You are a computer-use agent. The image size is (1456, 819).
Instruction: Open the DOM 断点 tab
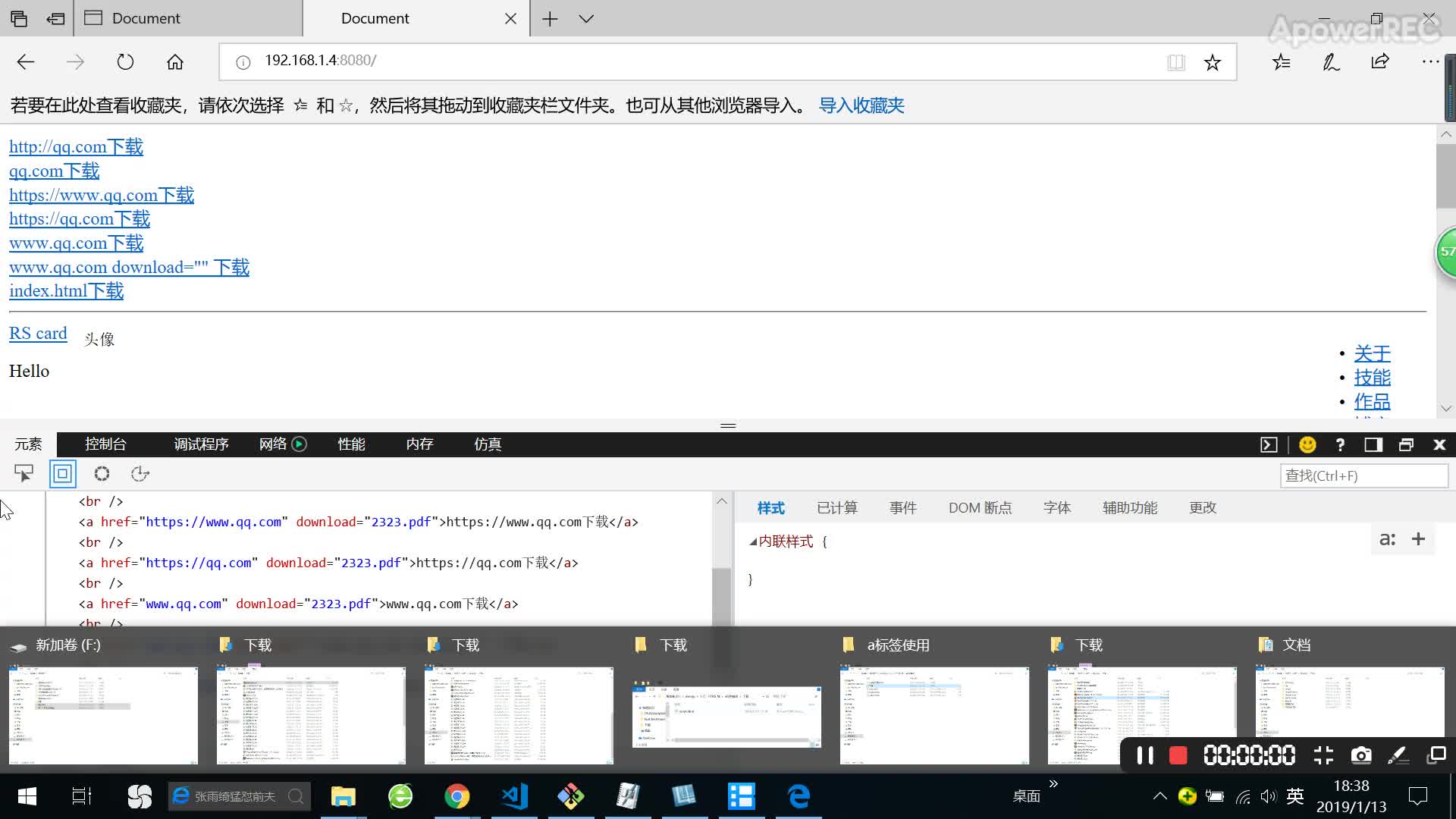[x=980, y=508]
